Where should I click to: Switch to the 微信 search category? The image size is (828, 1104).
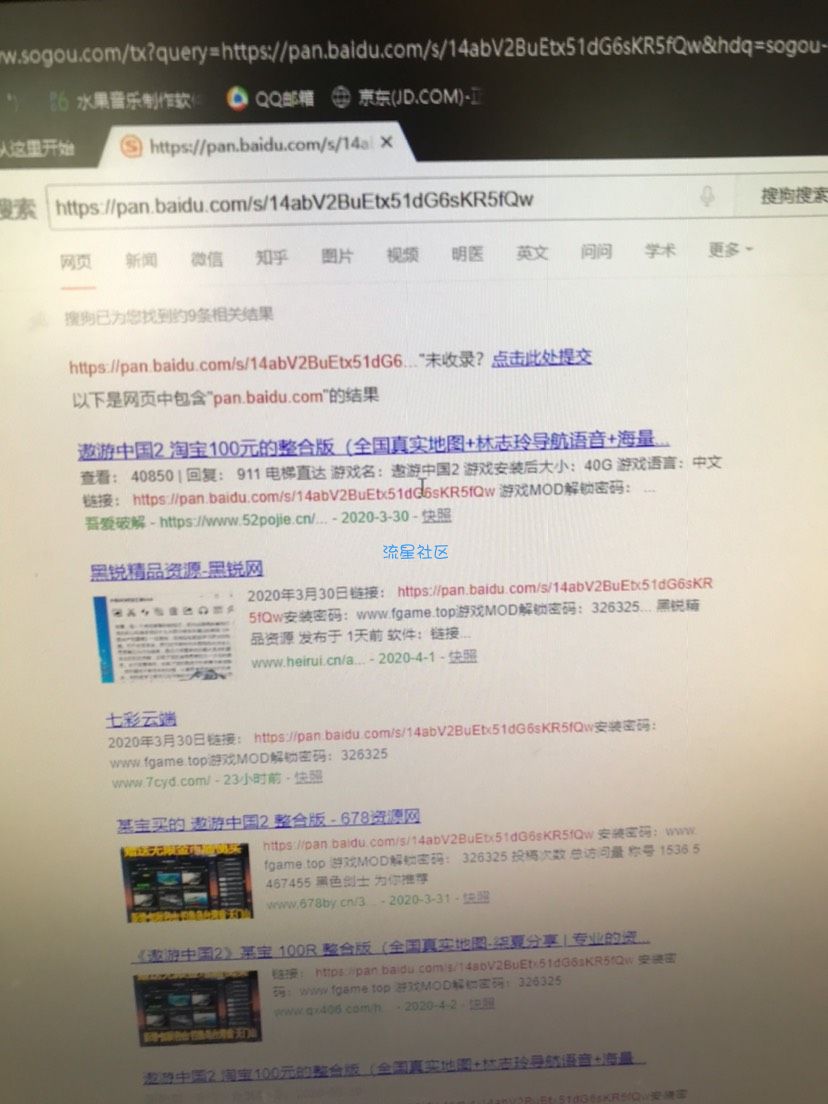206,259
